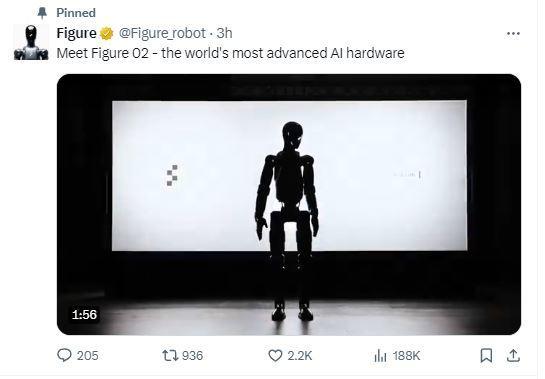Open the three-dot more options menu

click(x=513, y=34)
